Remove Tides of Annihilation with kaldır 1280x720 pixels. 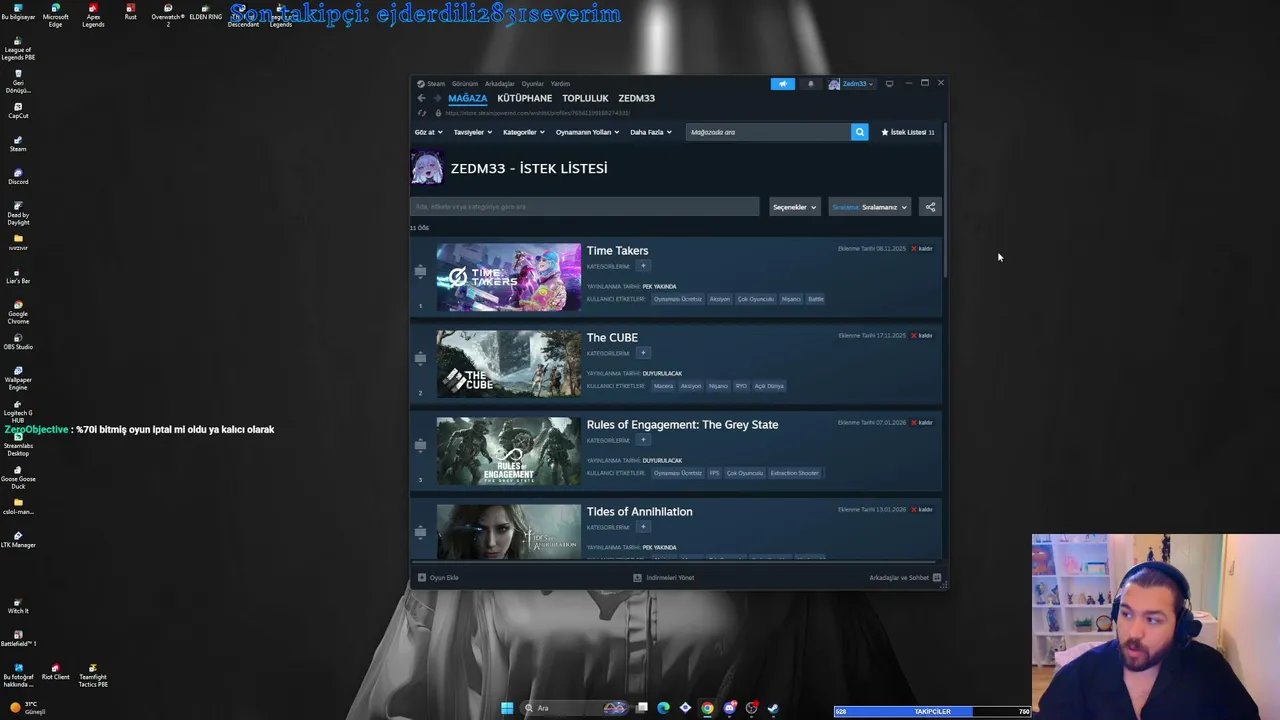(922, 510)
